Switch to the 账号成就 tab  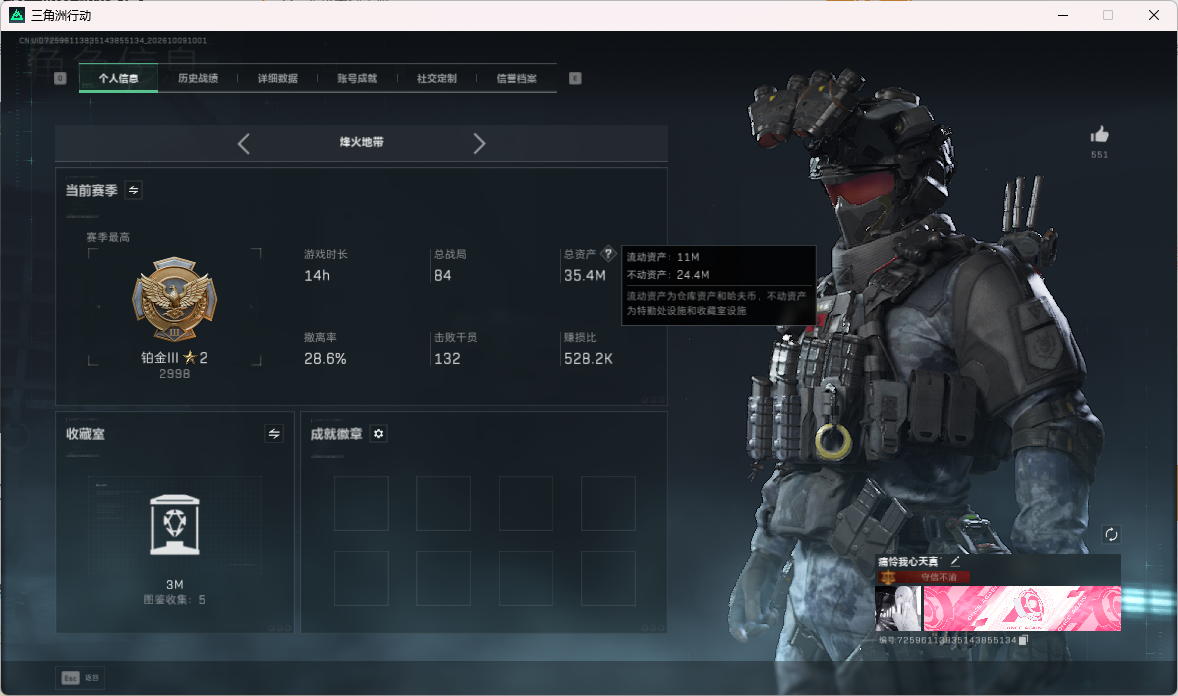(357, 78)
